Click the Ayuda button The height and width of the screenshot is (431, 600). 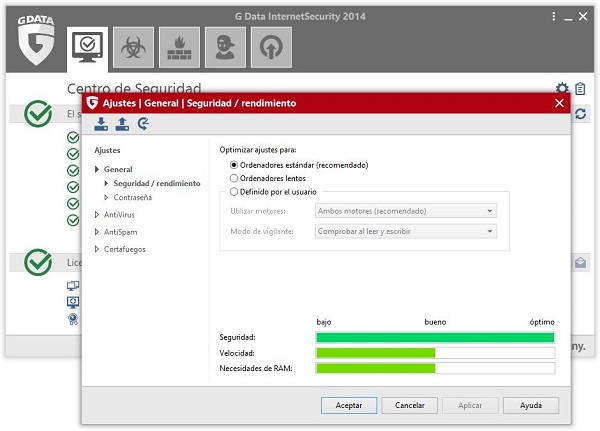(x=531, y=405)
